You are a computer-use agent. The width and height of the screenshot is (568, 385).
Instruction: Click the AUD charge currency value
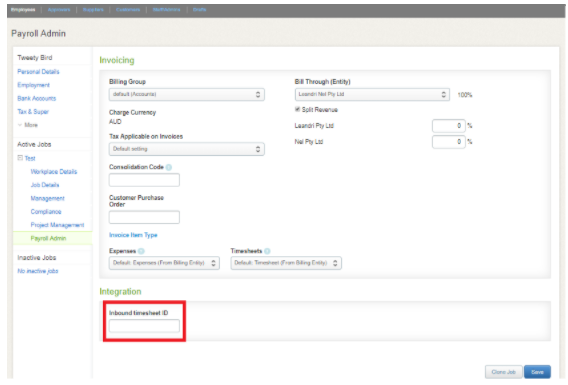pyautogui.click(x=115, y=122)
